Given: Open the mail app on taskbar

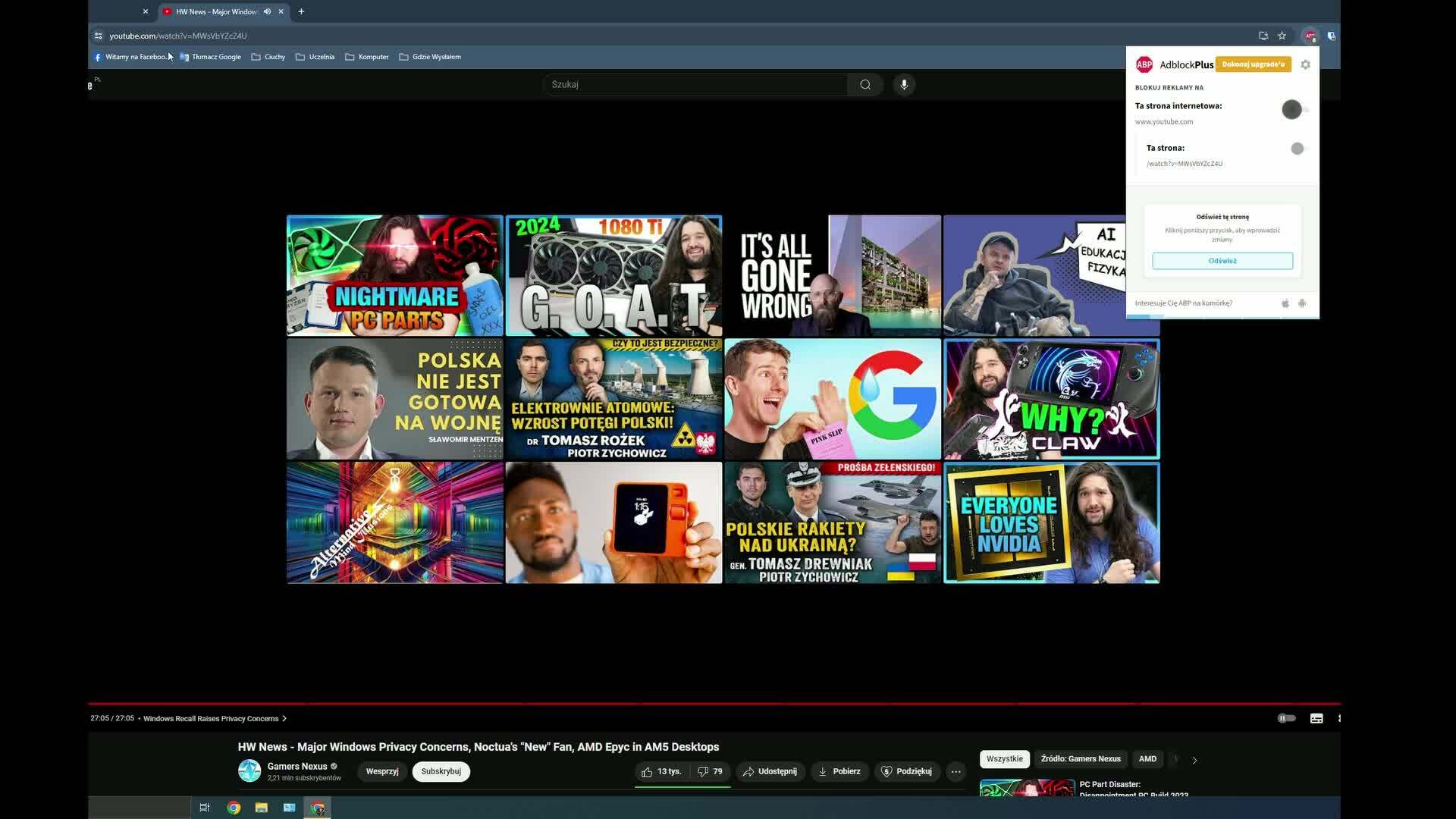Looking at the screenshot, I should pos(289,808).
